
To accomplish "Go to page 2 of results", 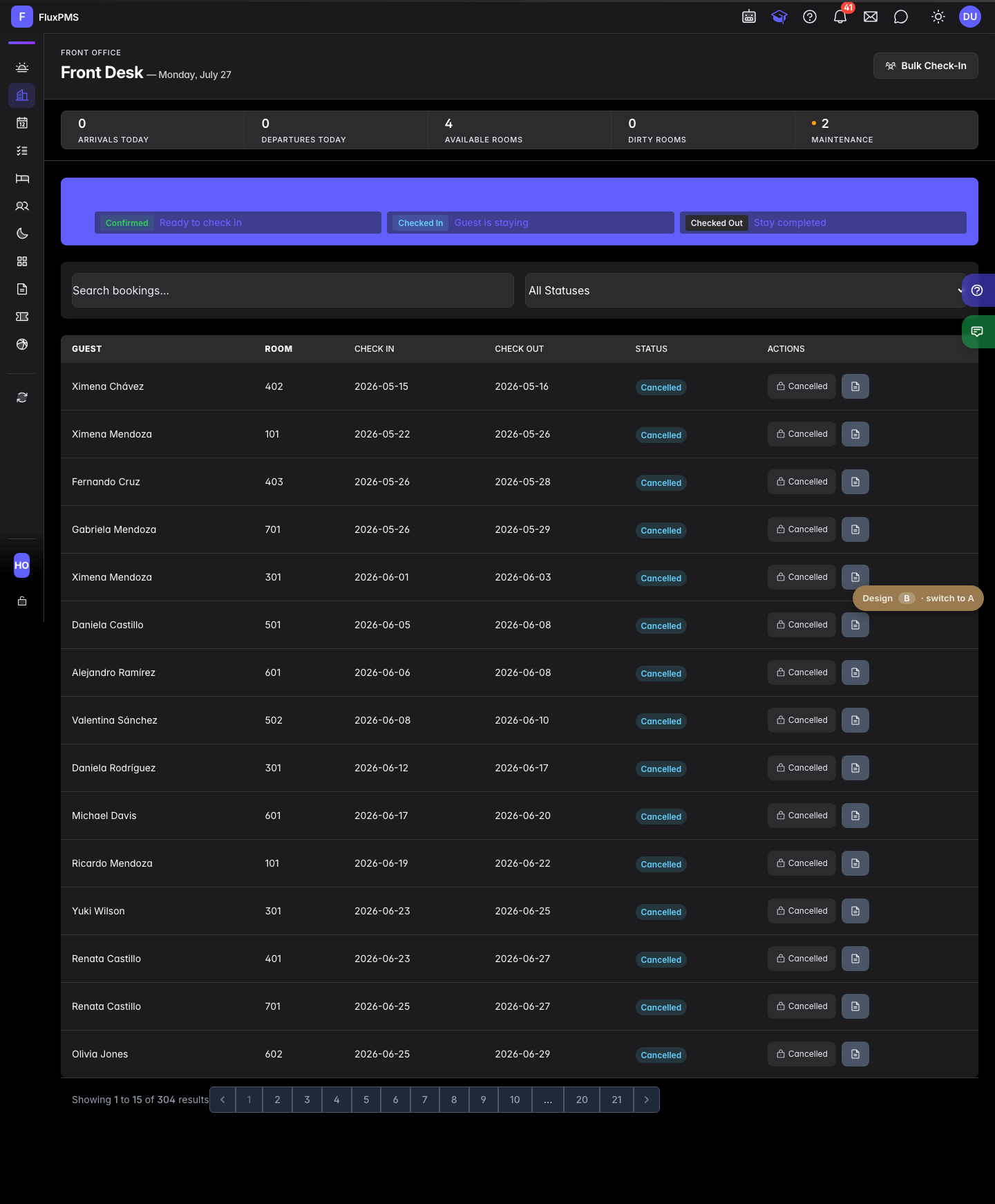I will point(278,1100).
